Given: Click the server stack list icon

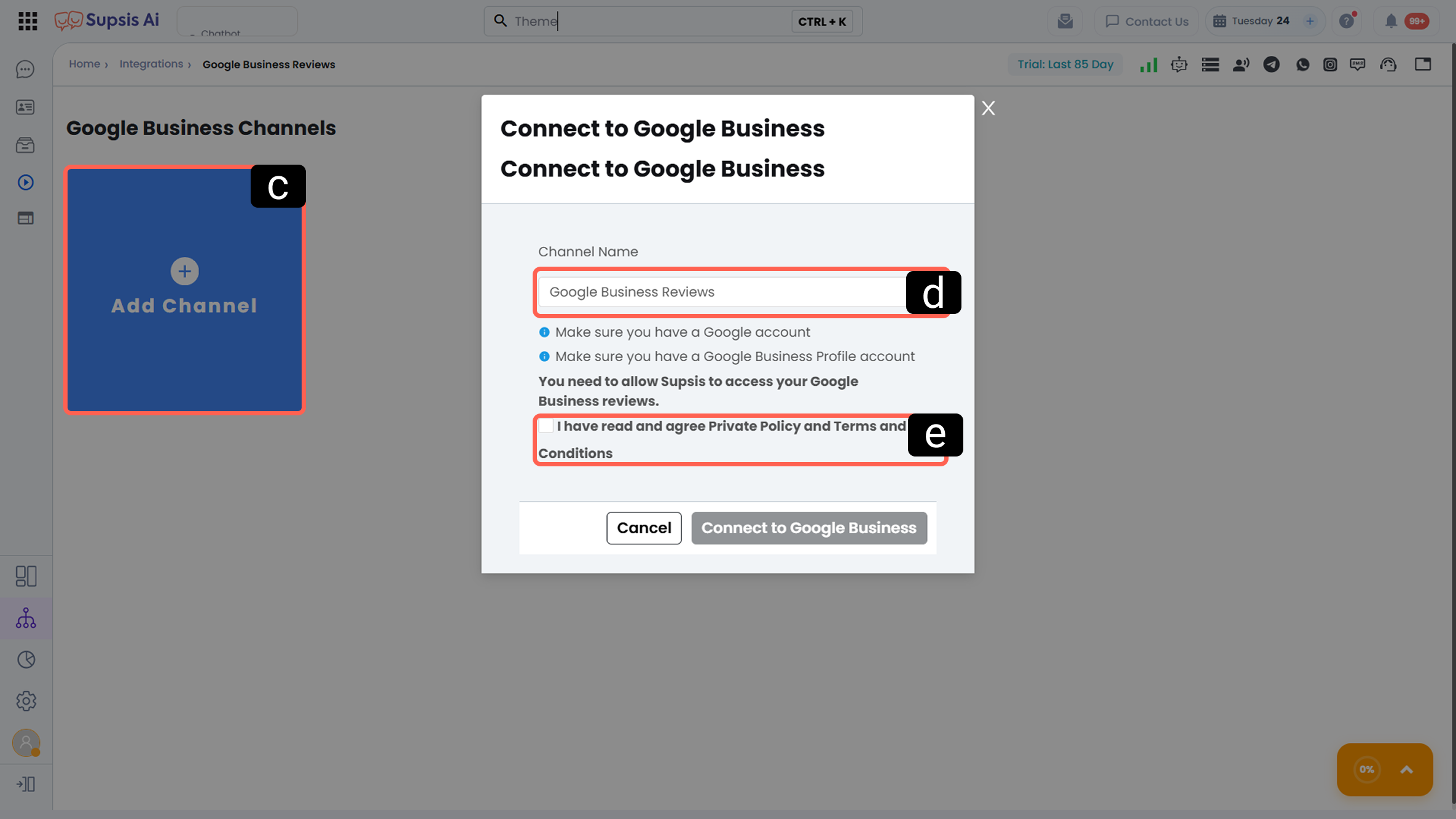Looking at the screenshot, I should (1210, 65).
